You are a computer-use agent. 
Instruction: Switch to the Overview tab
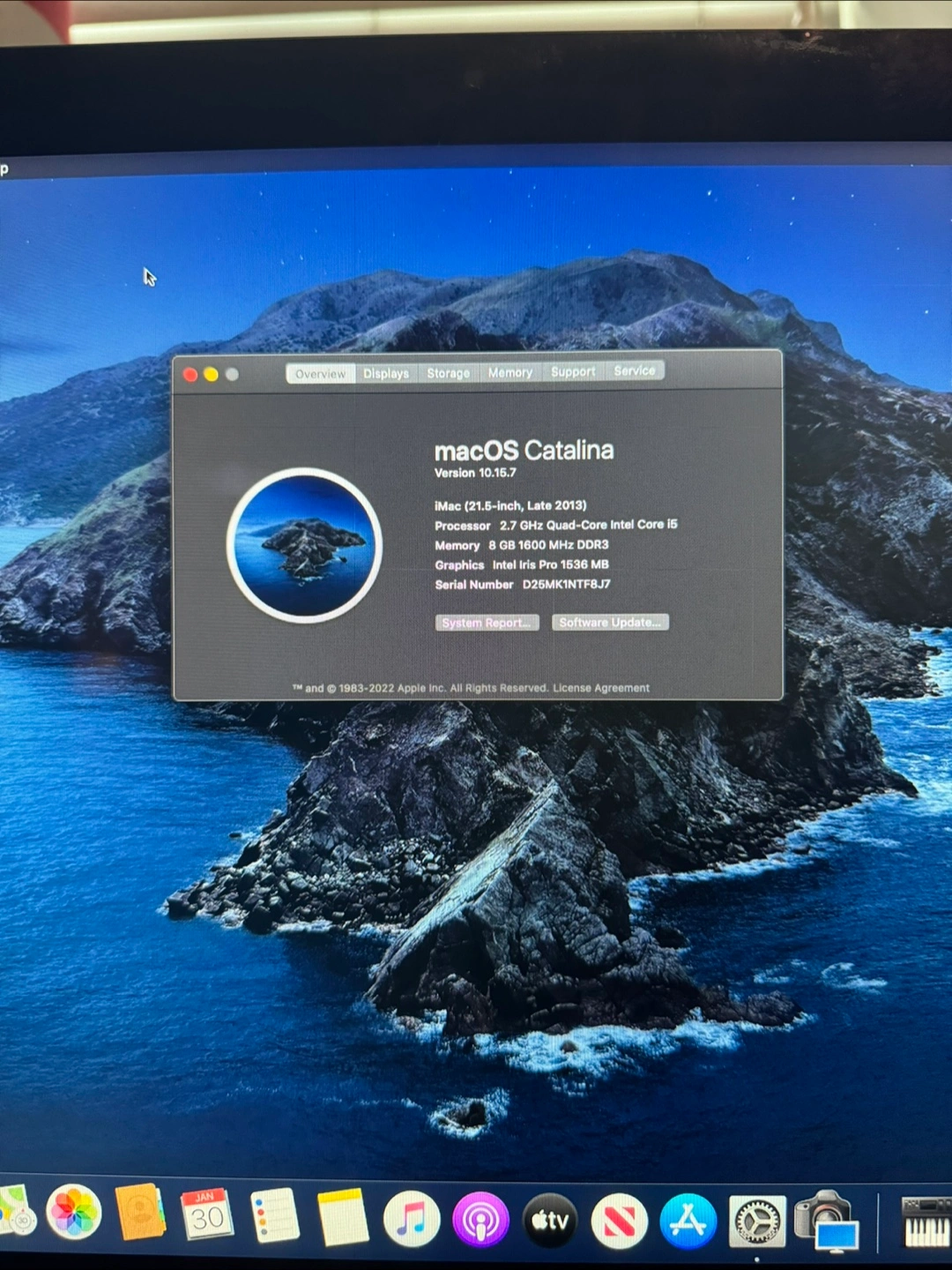click(321, 374)
